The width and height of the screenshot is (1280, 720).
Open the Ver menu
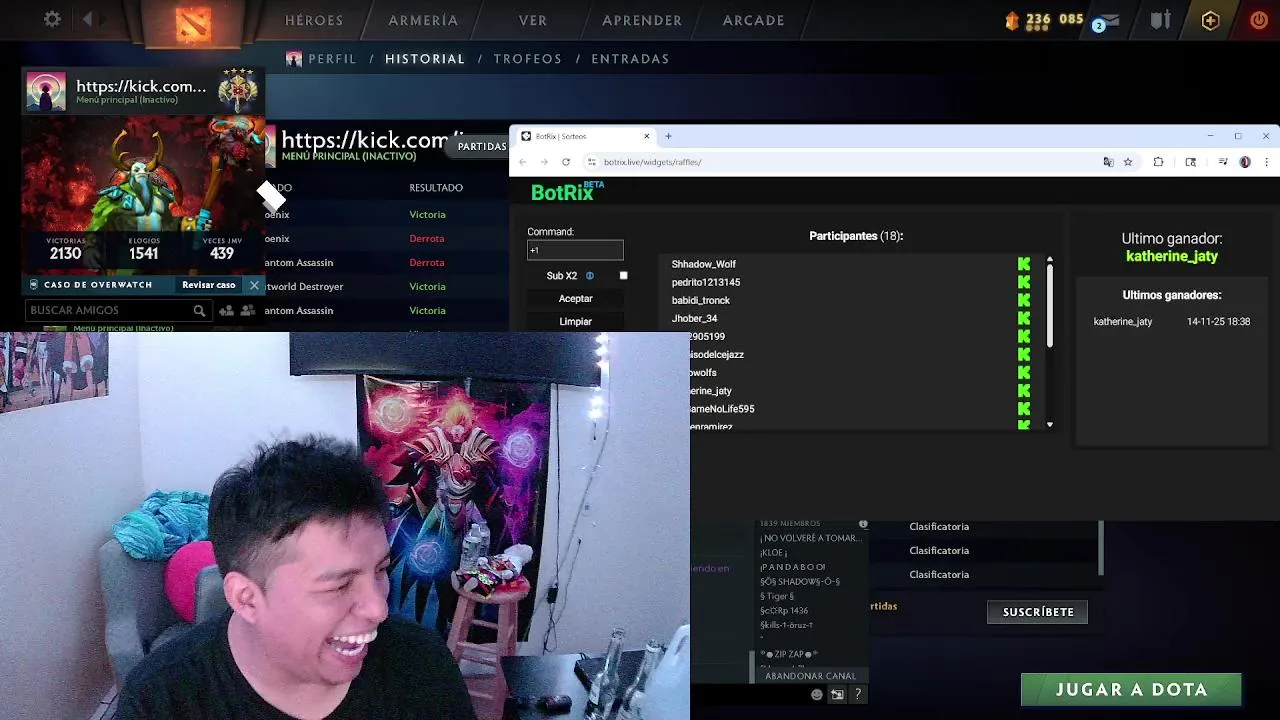533,20
